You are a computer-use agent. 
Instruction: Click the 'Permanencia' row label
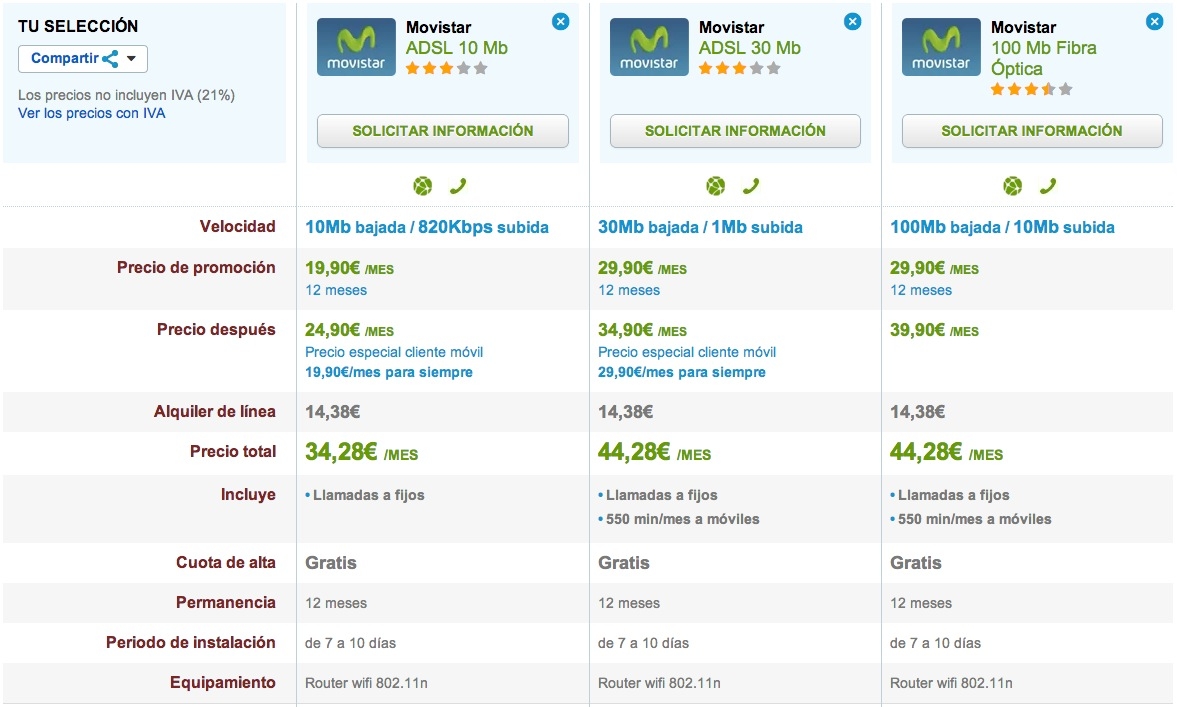point(225,603)
